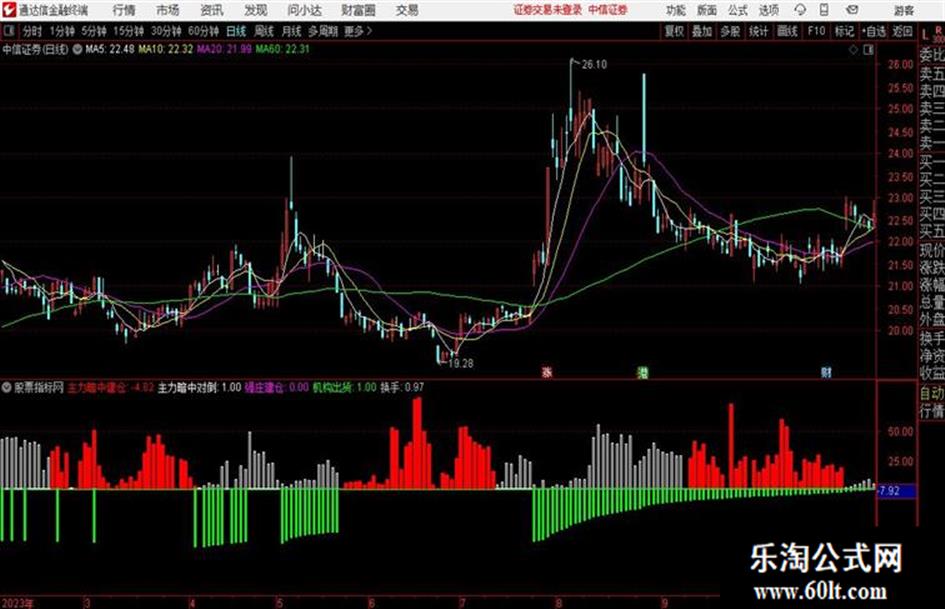Click the 港 event marker
945x609 pixels.
[643, 372]
